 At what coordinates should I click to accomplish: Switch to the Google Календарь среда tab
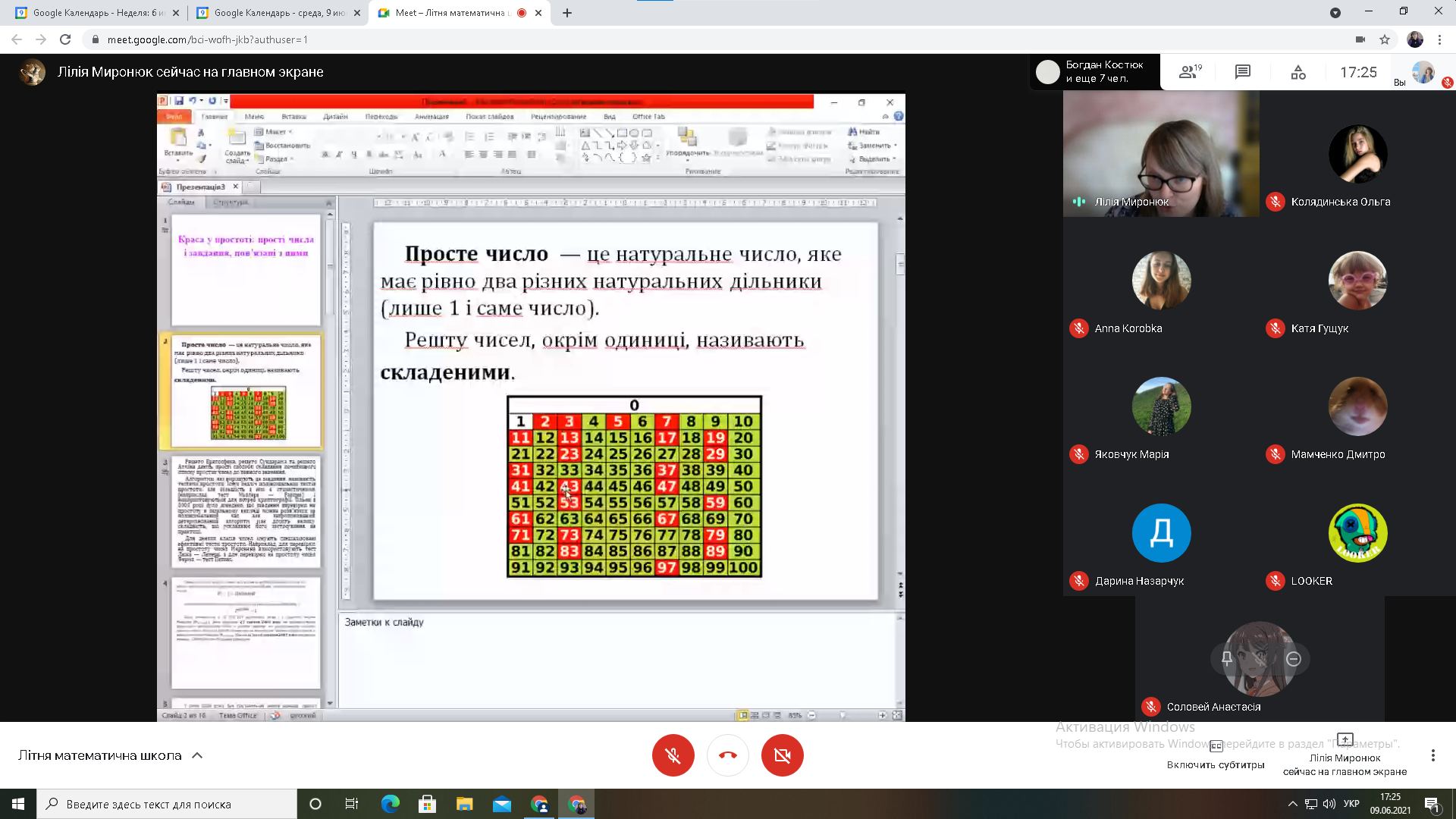pos(277,13)
